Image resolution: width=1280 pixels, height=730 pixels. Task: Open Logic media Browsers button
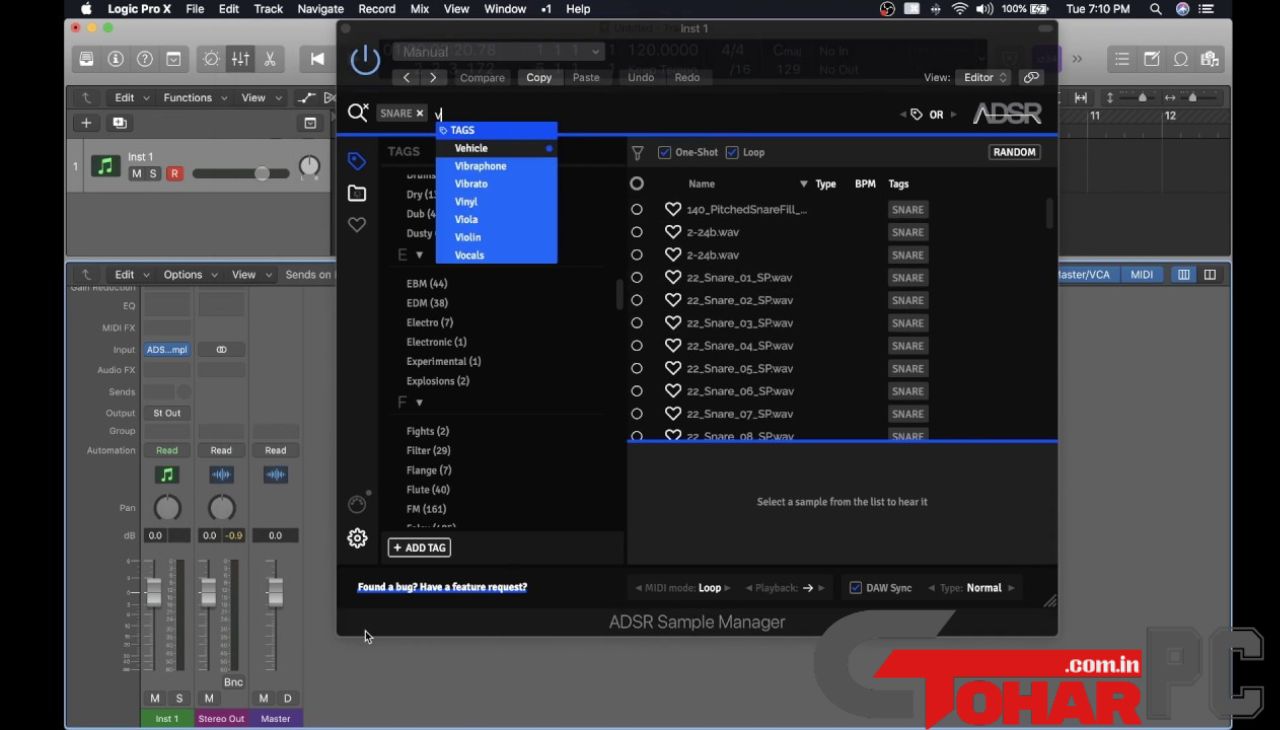1210,59
